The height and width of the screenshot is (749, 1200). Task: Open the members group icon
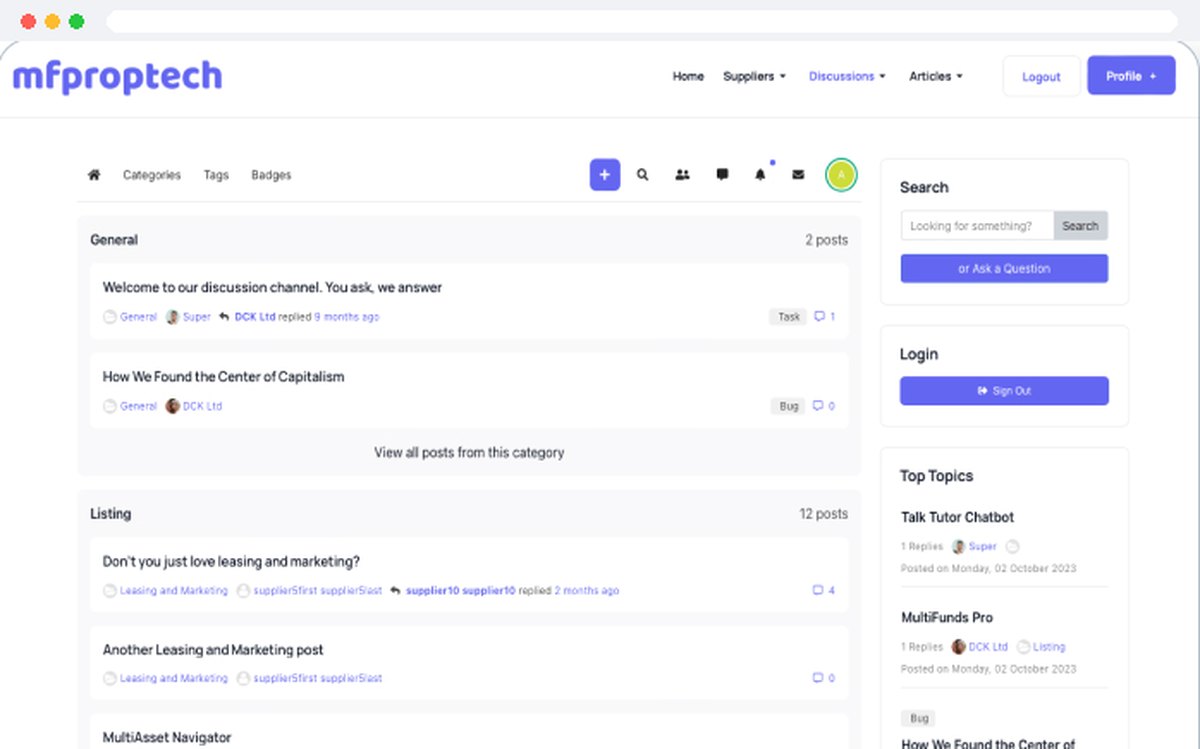click(x=682, y=175)
